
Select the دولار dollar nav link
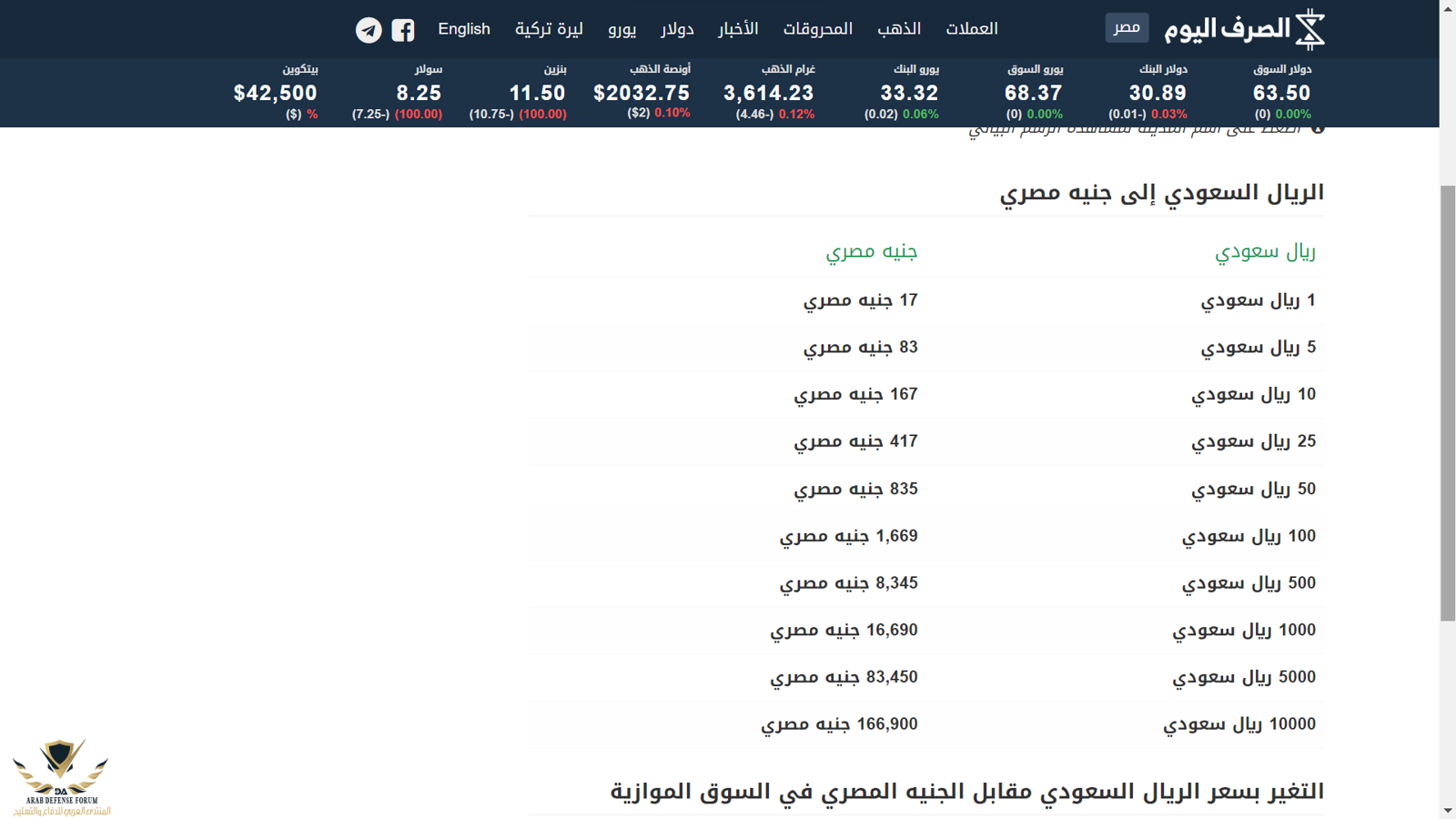[x=677, y=29]
